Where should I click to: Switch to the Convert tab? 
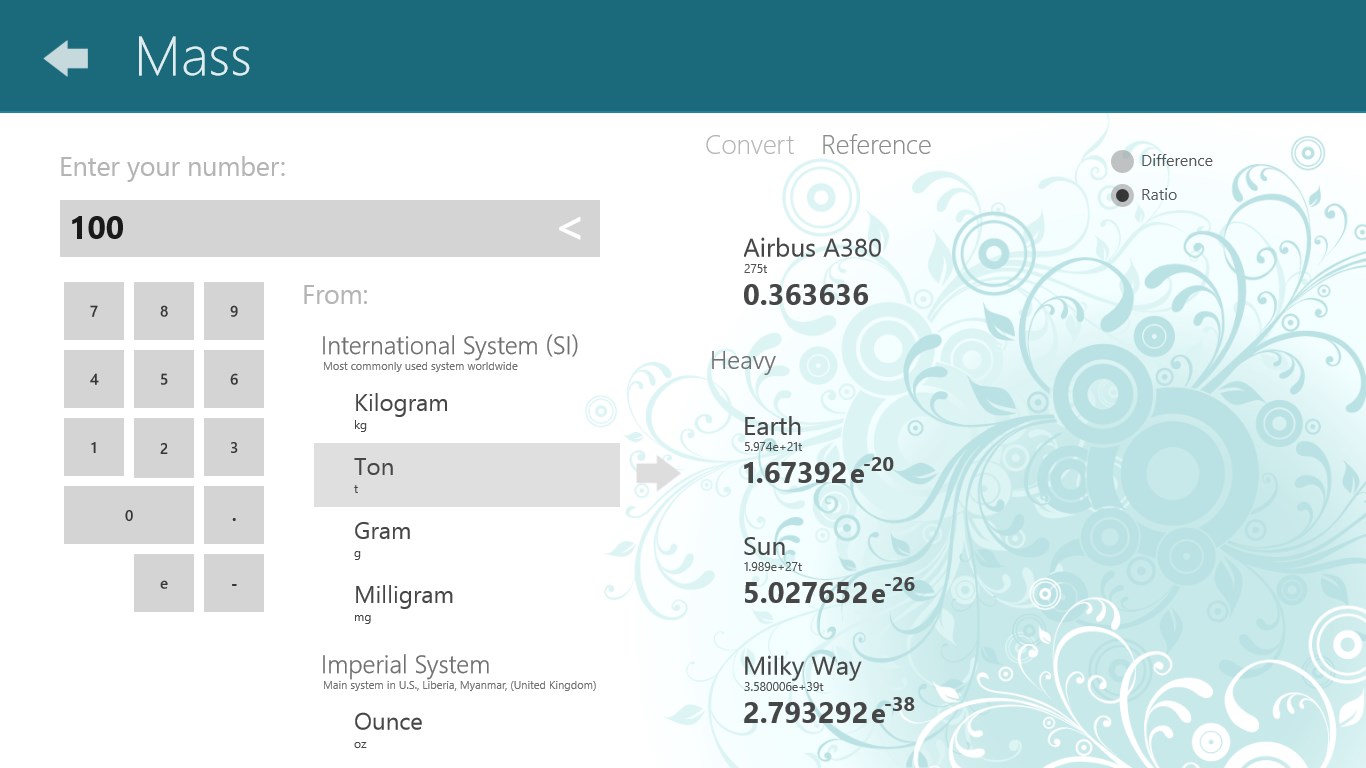[749, 145]
